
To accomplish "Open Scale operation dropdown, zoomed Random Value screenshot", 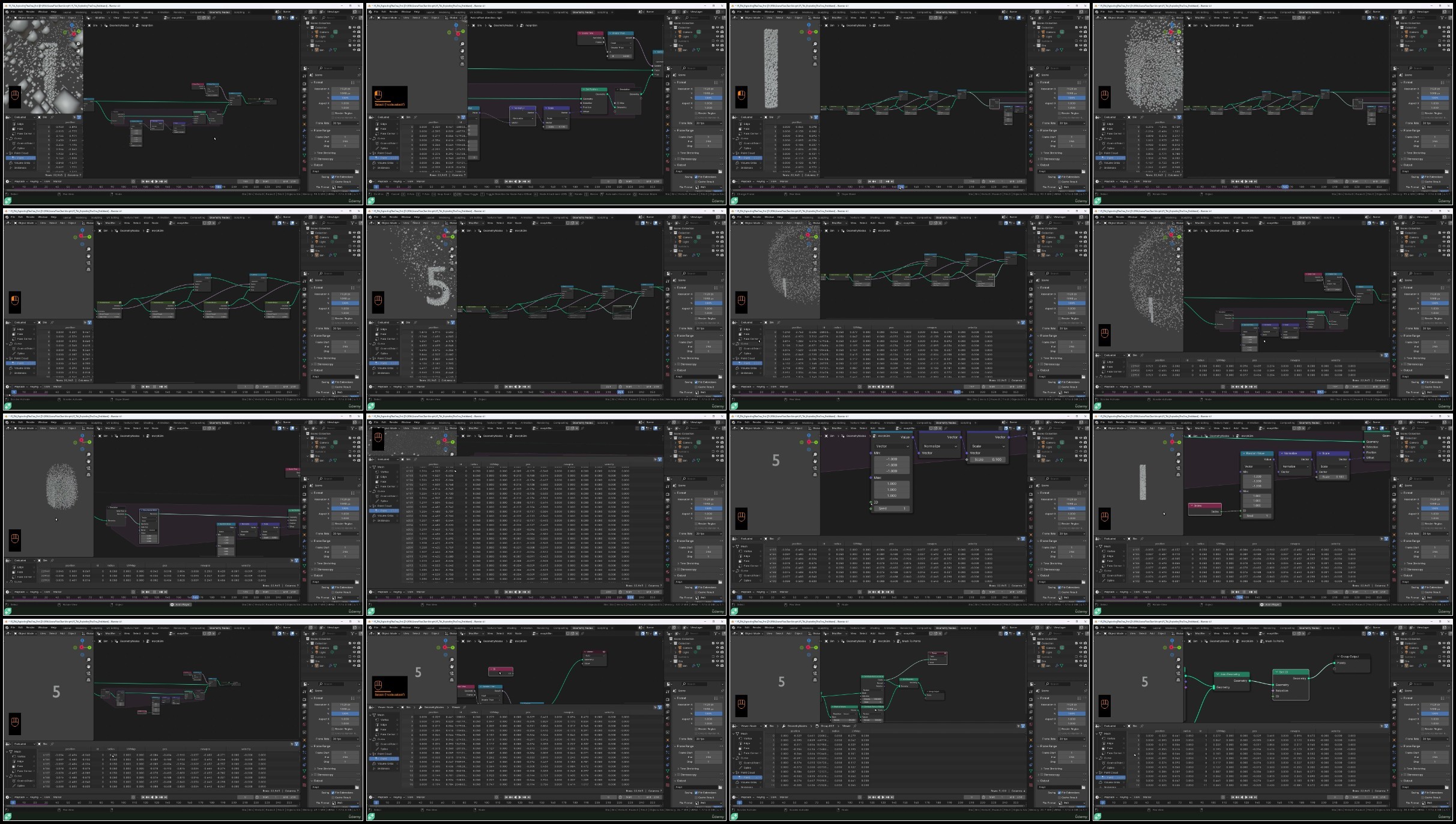I will tap(988, 446).
